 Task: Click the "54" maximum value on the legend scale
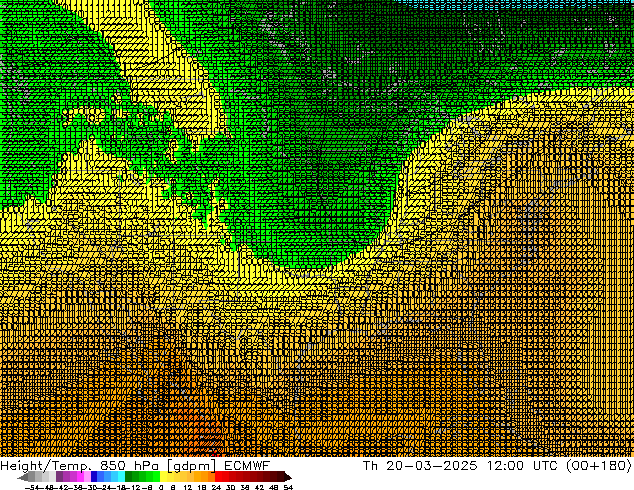click(x=288, y=487)
